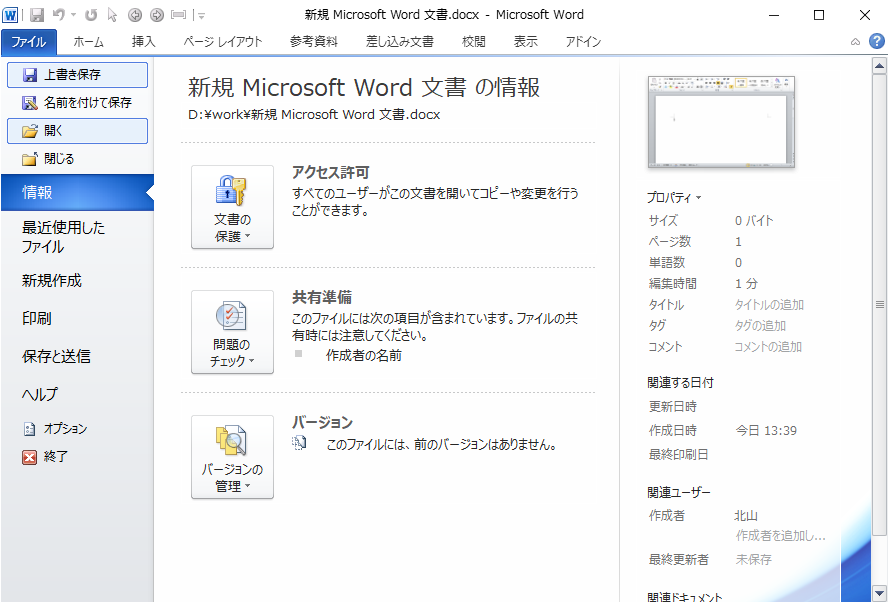Go to the 印刷 section
889x603 pixels.
[x=78, y=319]
